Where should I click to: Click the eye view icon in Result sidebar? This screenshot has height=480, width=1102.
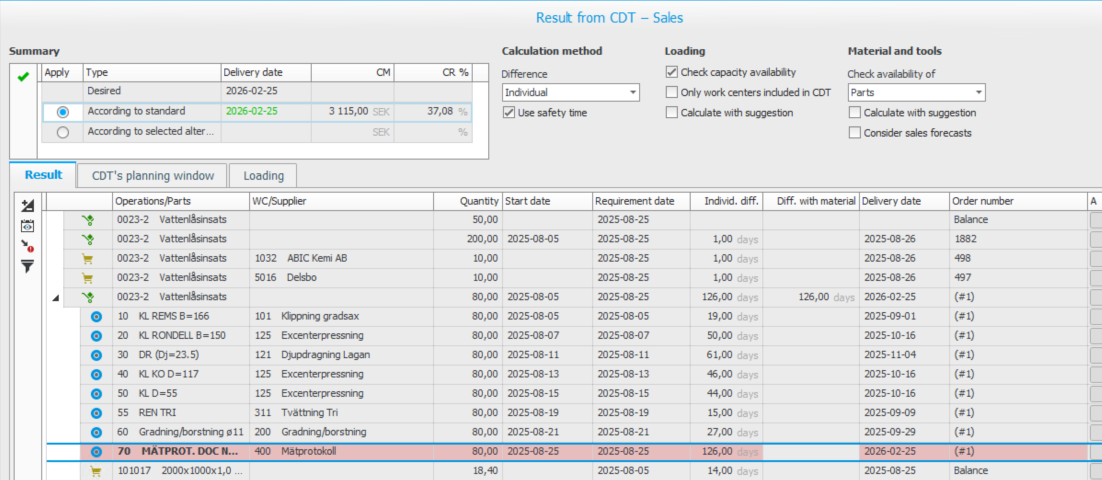[27, 225]
